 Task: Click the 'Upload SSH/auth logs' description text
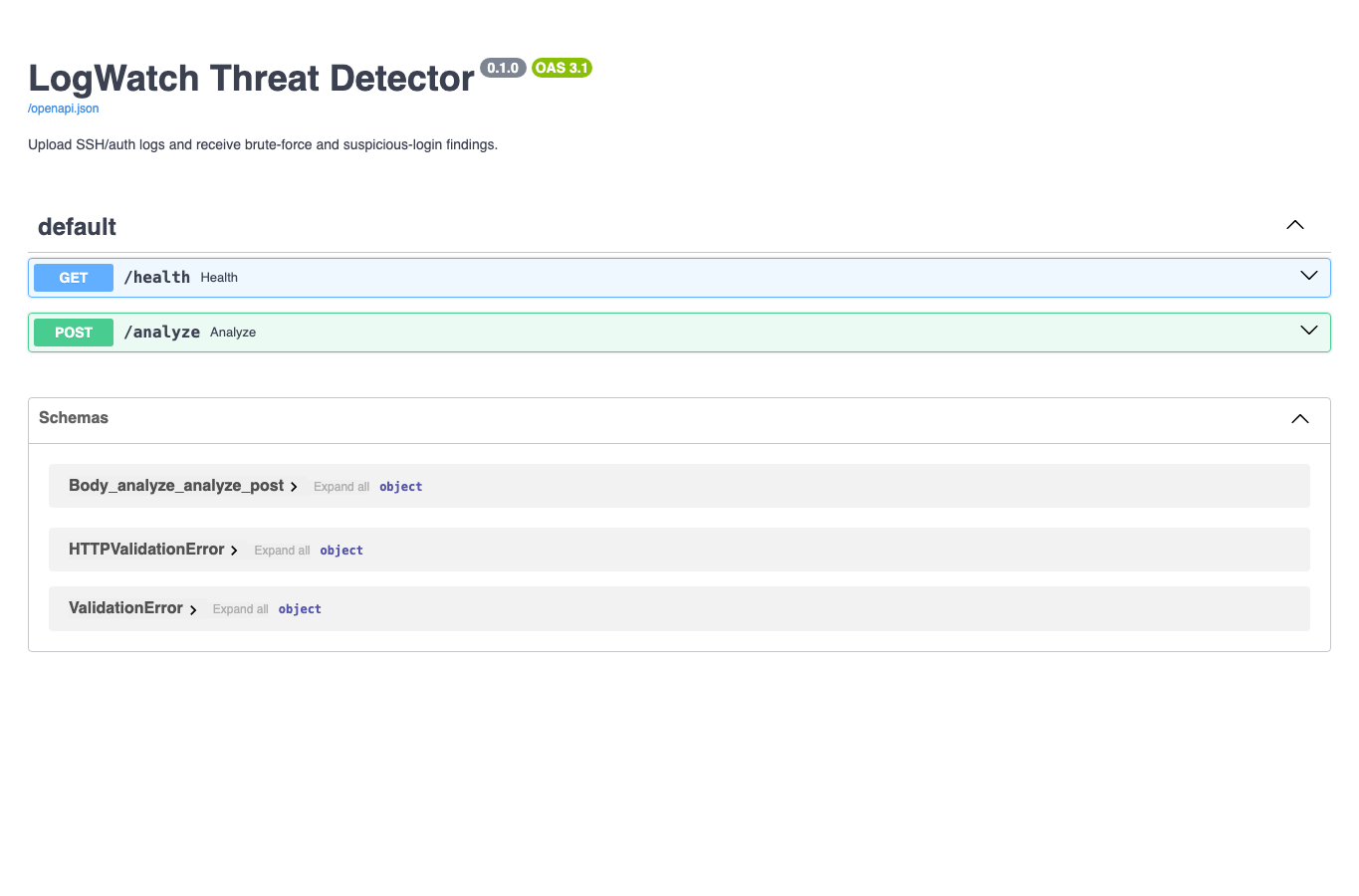[263, 145]
